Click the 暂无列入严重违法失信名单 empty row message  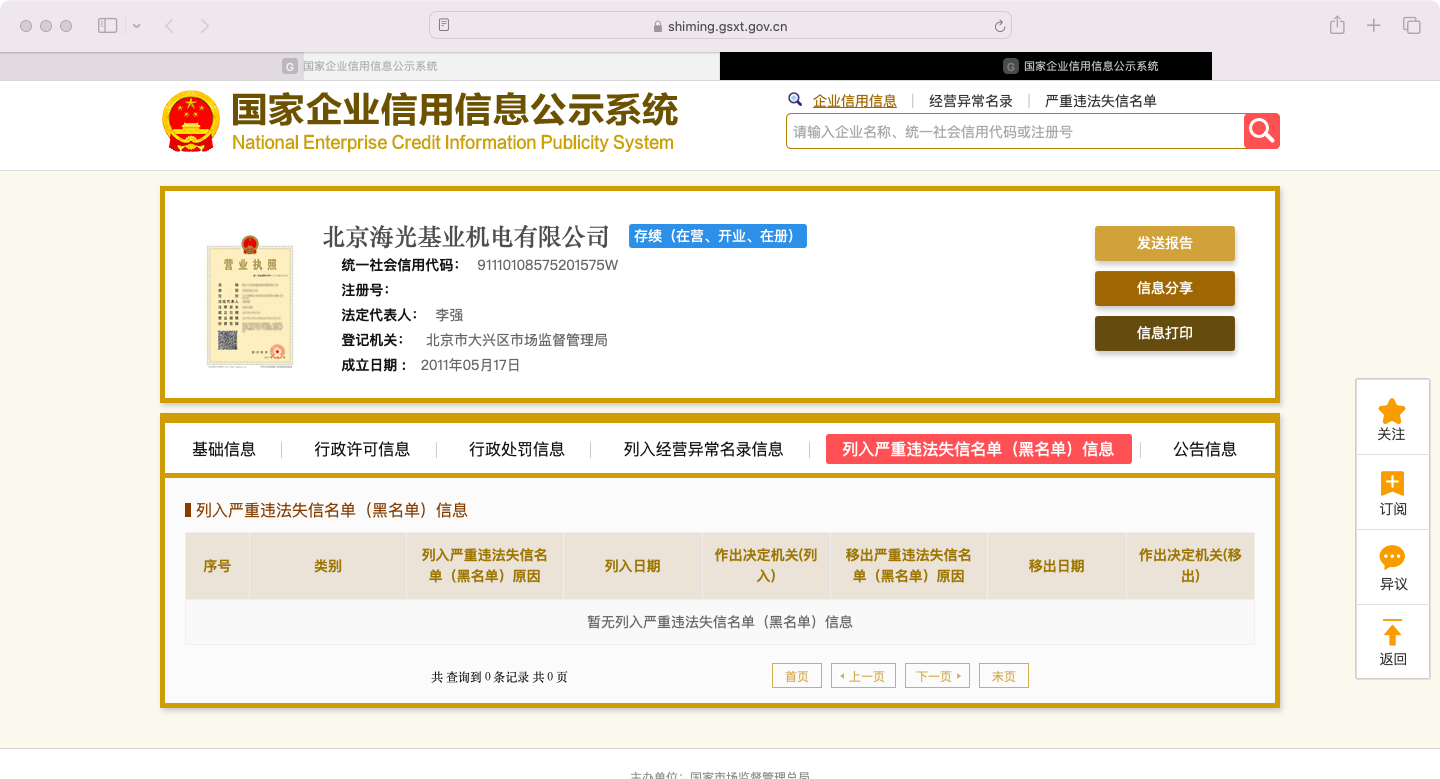[x=720, y=622]
